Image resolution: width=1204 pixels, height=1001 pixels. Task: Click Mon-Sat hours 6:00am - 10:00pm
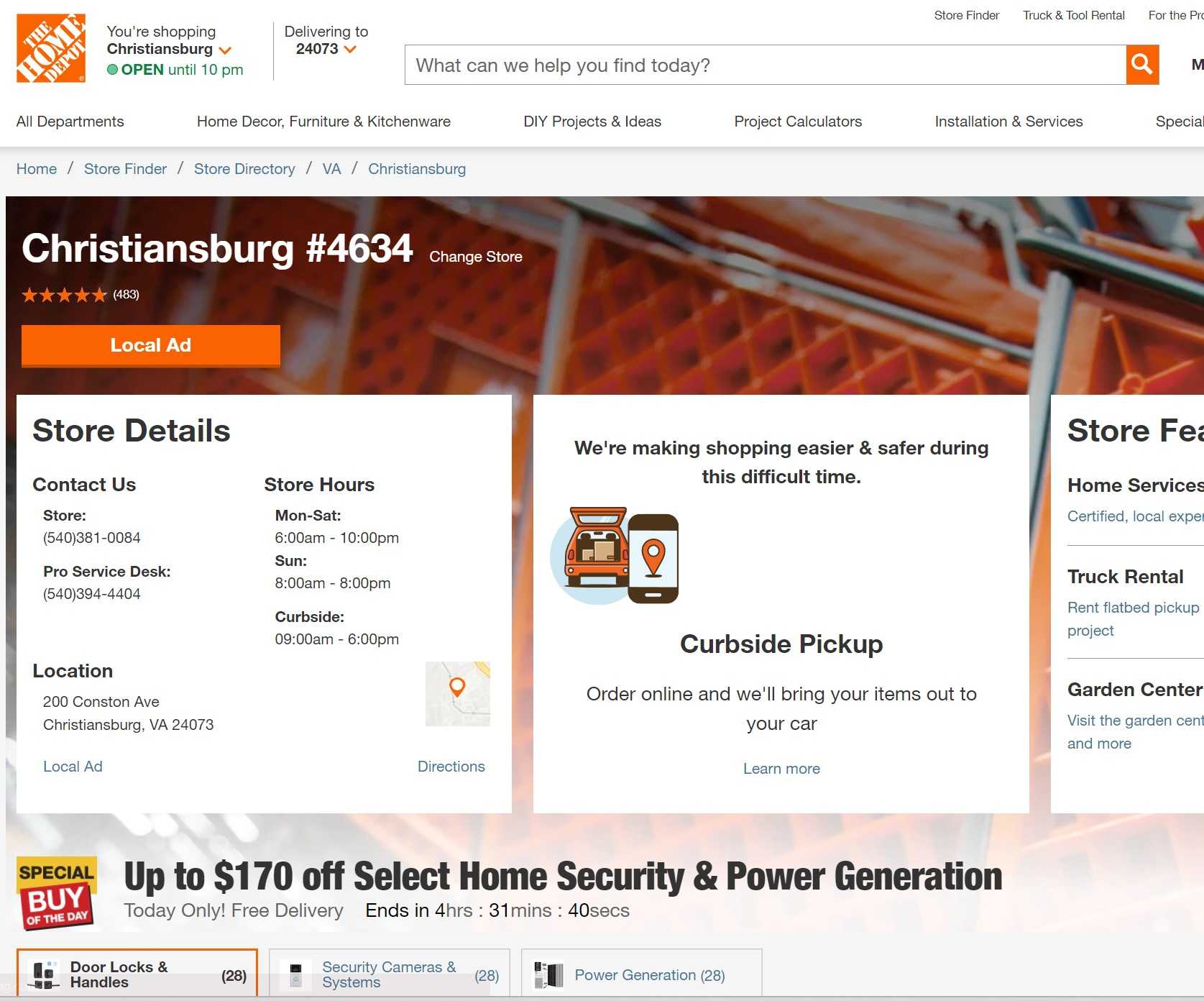[336, 538]
